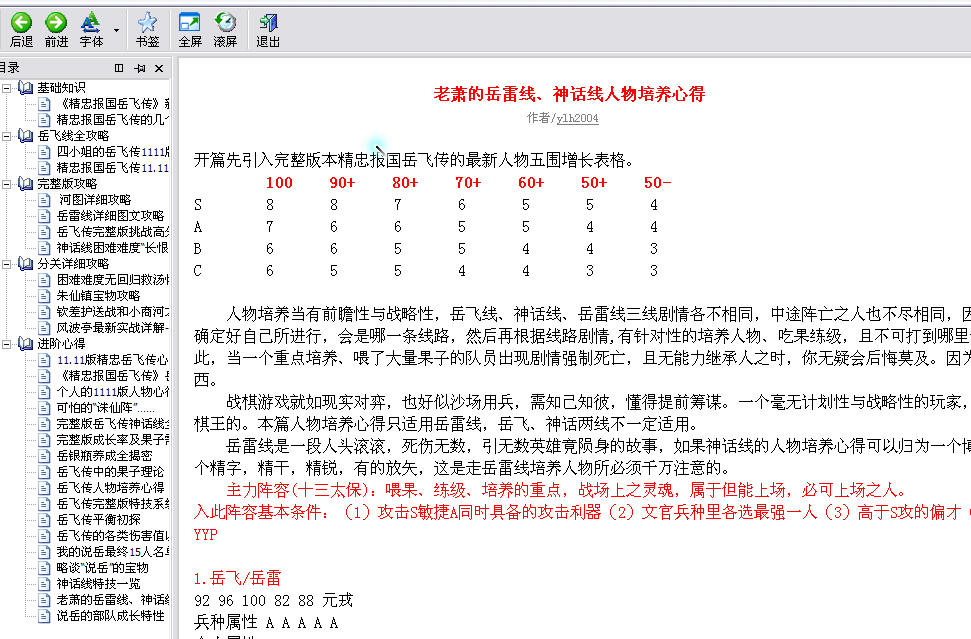Open 我的说岳最终15人名单 page

(113, 552)
